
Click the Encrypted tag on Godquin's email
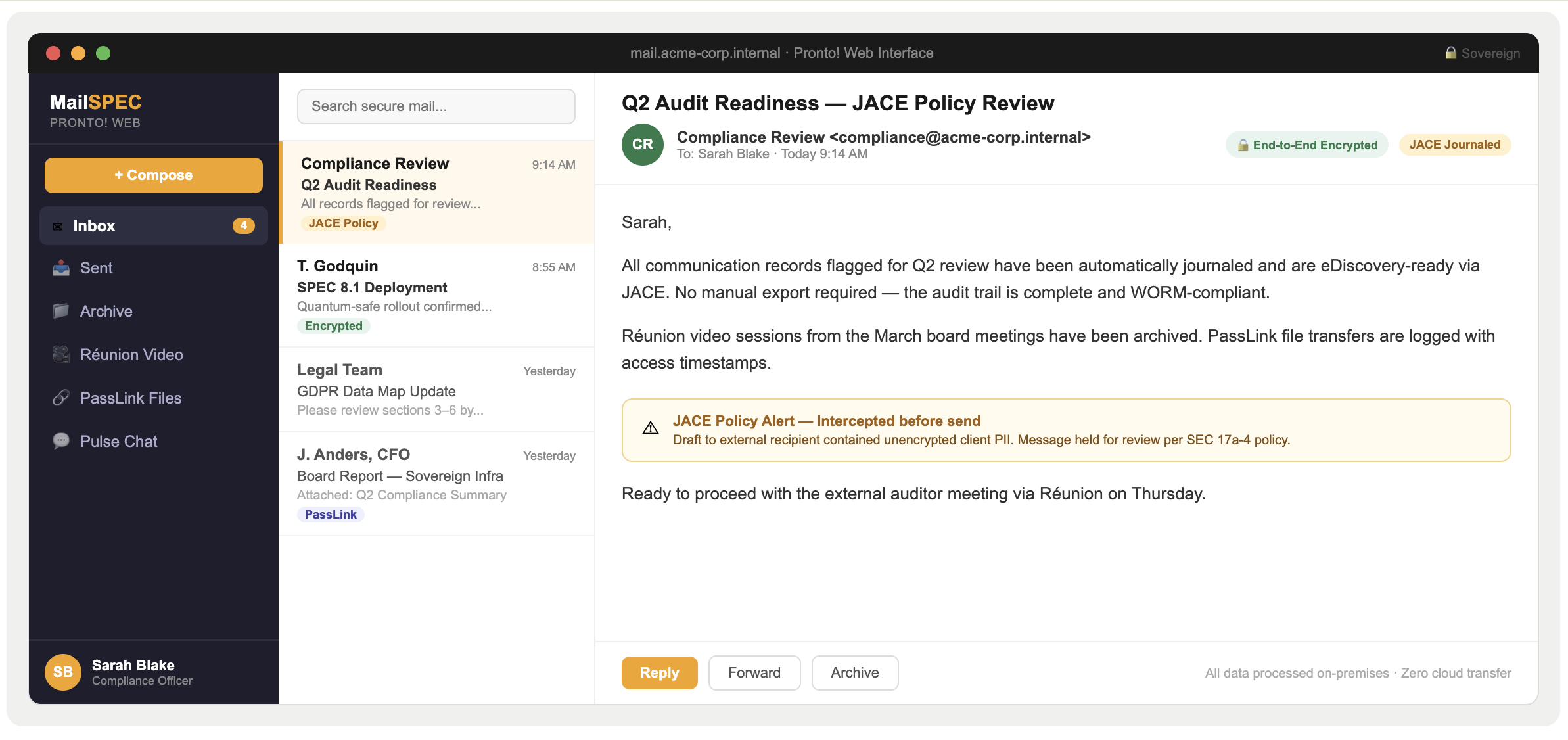tap(333, 326)
